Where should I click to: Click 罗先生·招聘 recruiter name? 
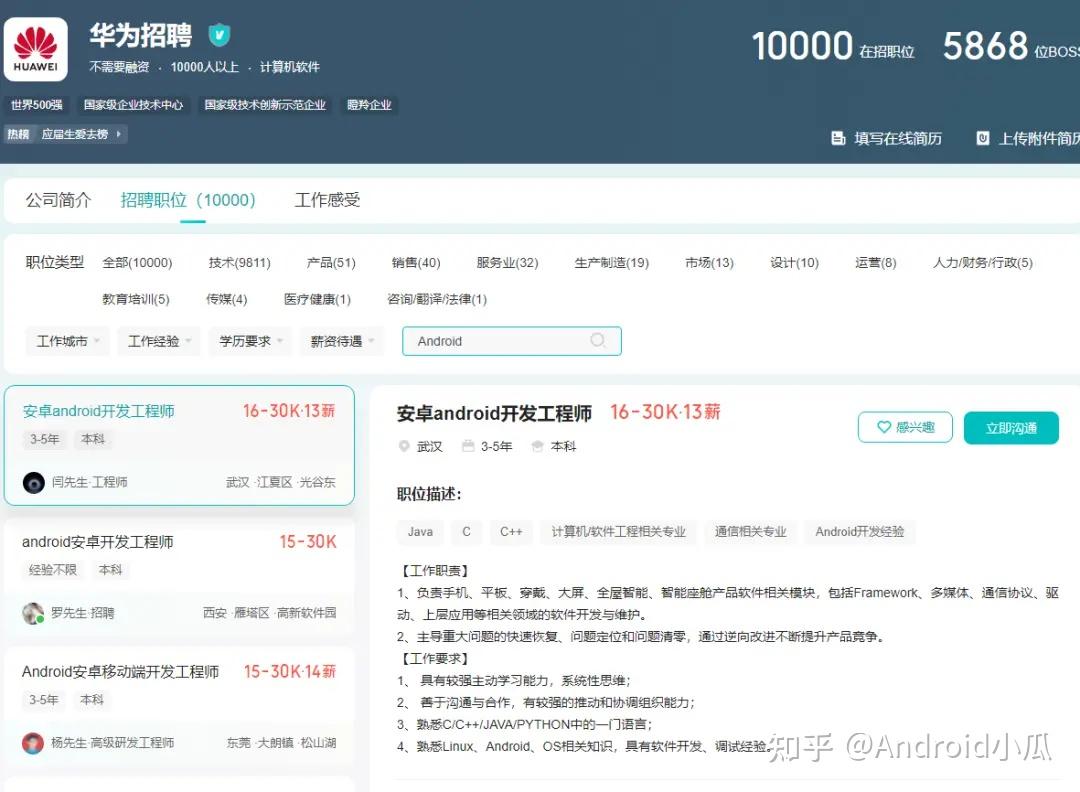point(83,613)
